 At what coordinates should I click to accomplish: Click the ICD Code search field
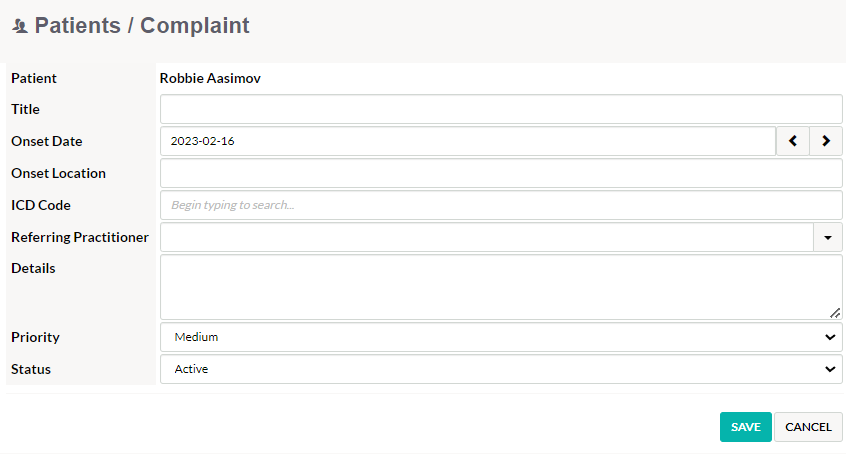[501, 205]
